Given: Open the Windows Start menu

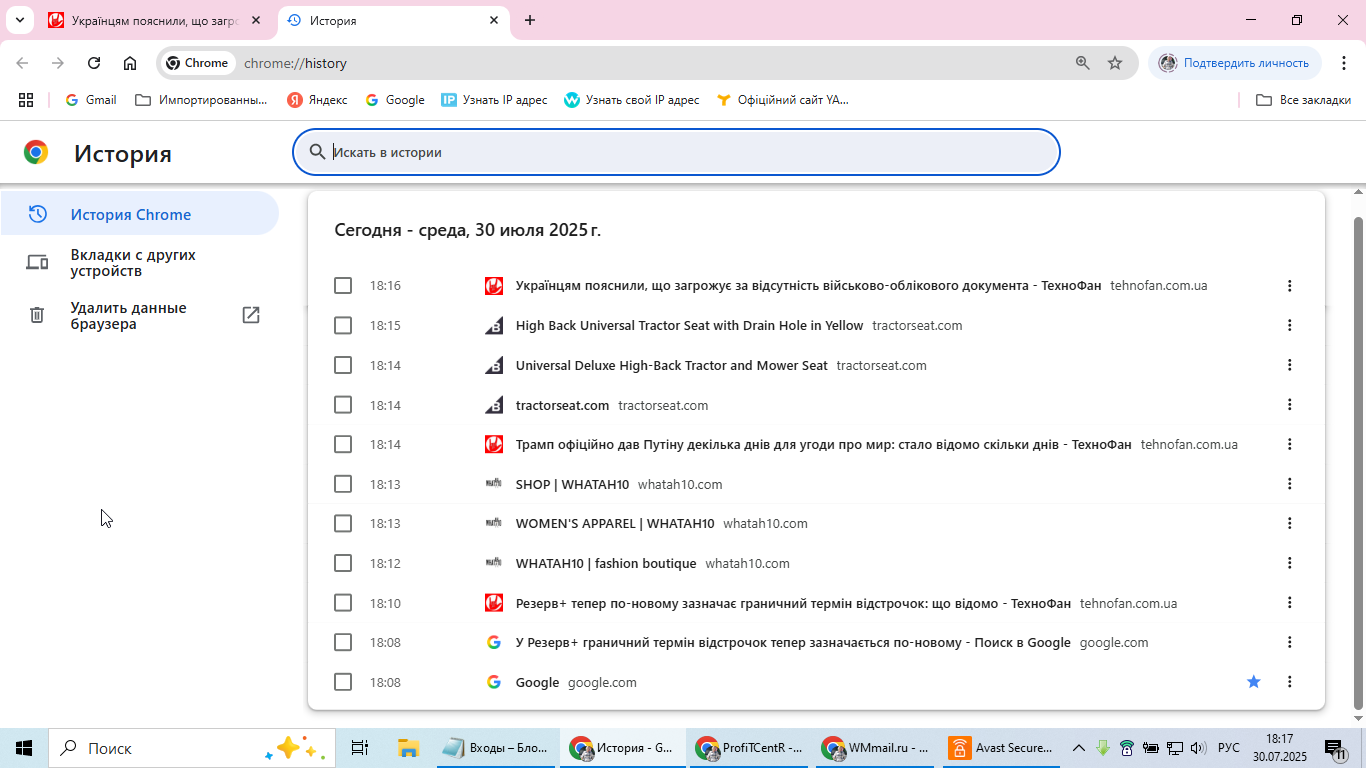Looking at the screenshot, I should click(x=24, y=748).
